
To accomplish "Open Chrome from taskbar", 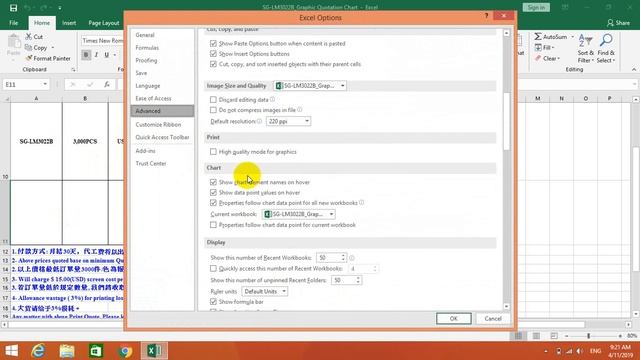I will pyautogui.click(x=125, y=351).
